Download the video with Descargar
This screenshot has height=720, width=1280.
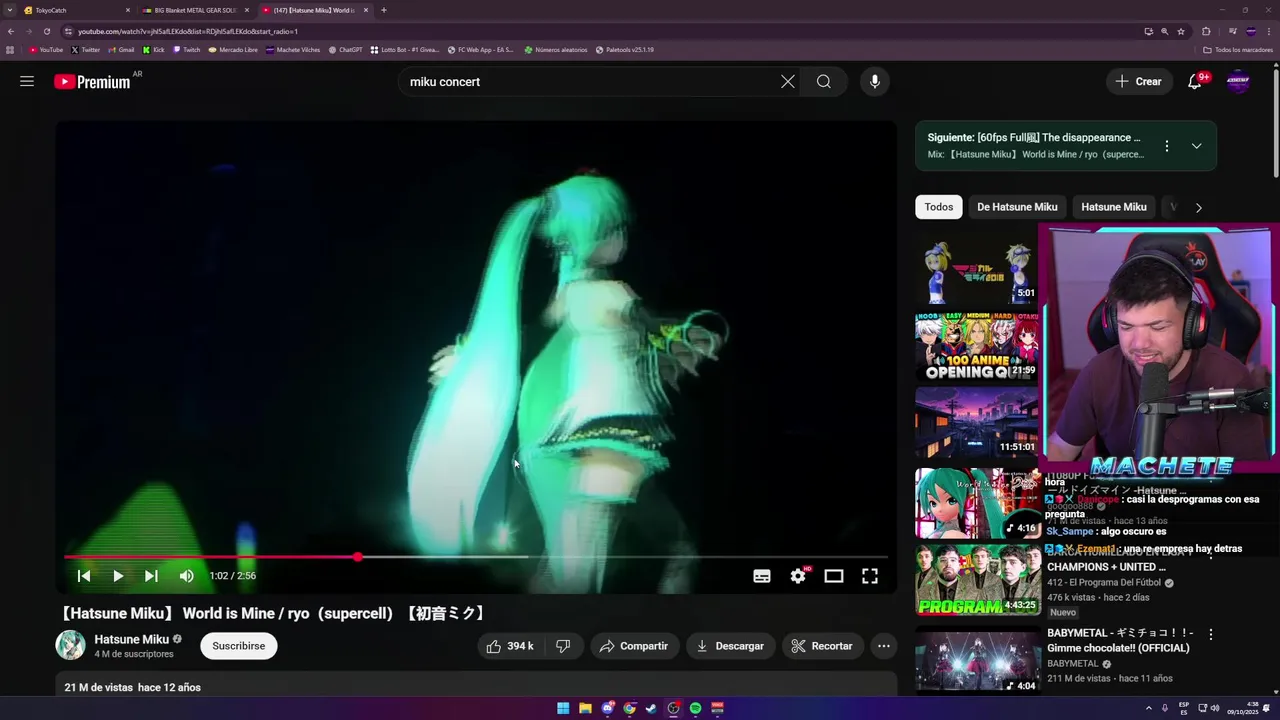point(731,646)
